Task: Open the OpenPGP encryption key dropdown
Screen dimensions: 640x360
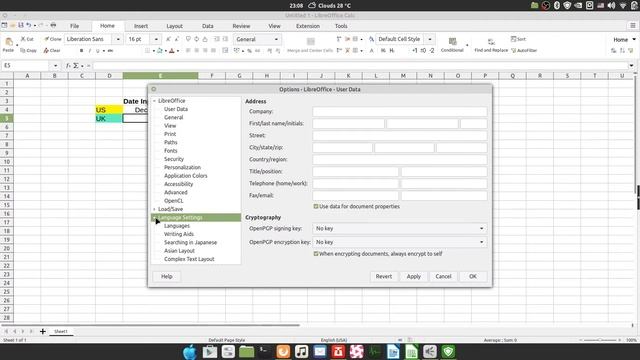Action: (x=400, y=242)
